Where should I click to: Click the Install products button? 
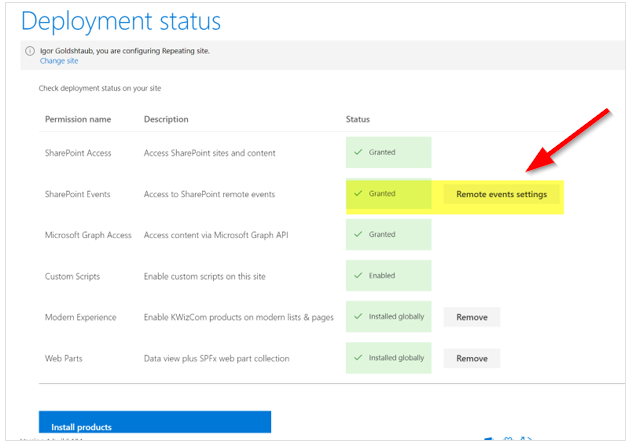tap(155, 422)
